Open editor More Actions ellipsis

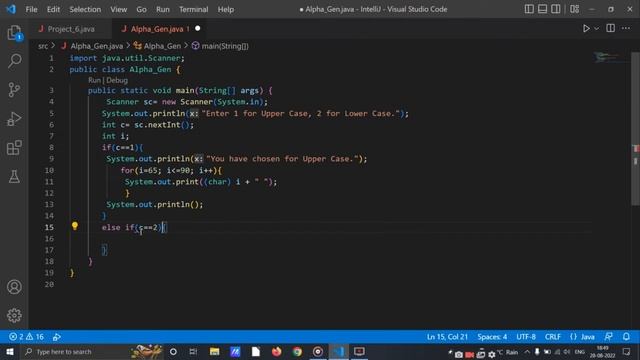point(626,28)
